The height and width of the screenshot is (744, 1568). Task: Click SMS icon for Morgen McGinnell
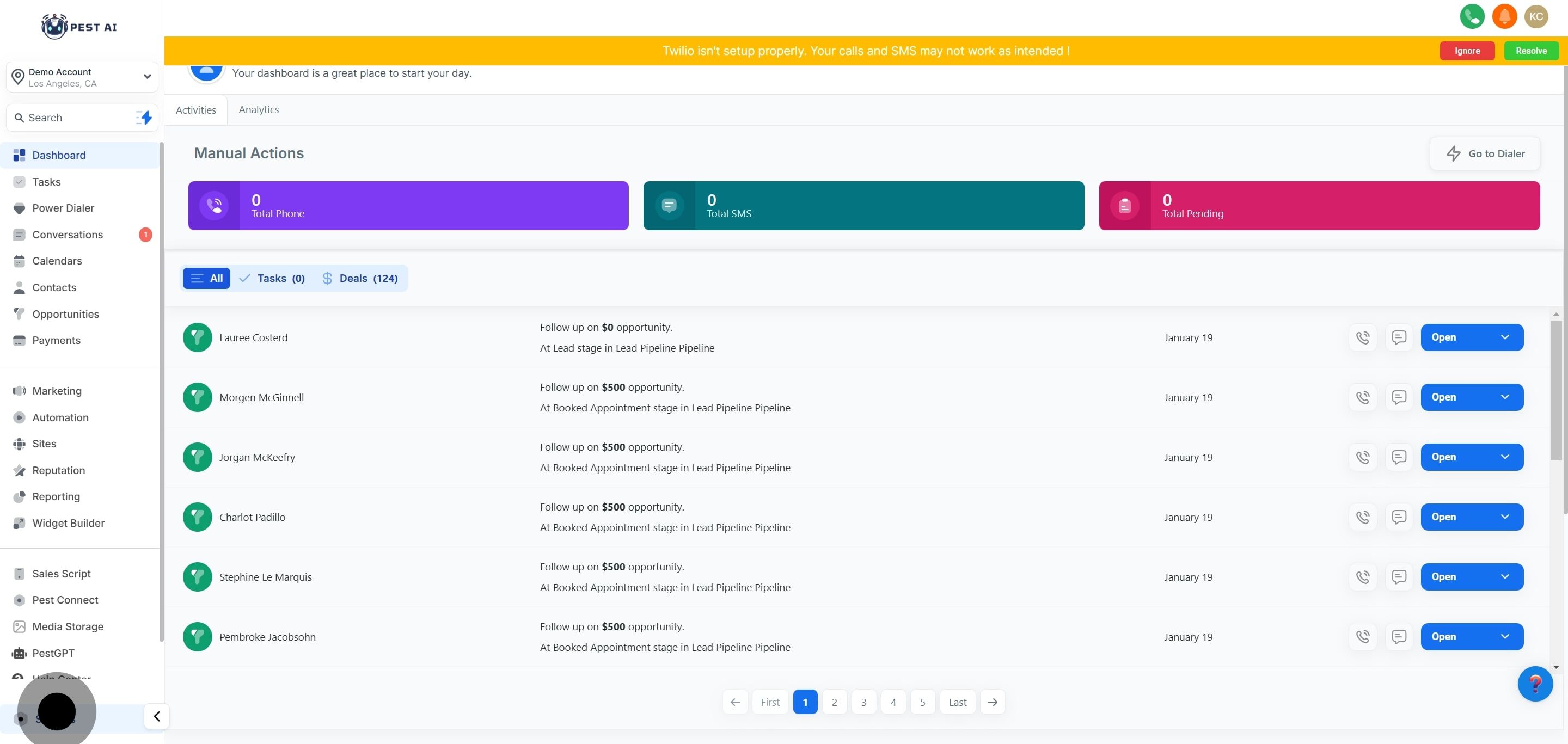coord(1399,397)
